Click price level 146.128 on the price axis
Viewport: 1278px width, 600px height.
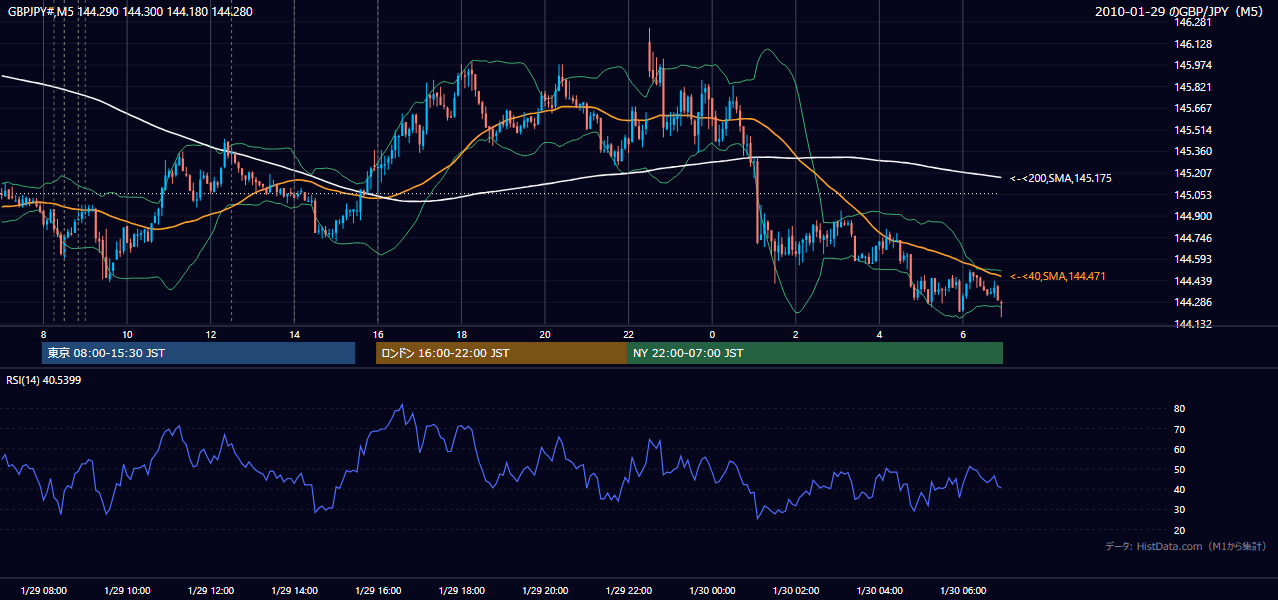pos(1193,44)
